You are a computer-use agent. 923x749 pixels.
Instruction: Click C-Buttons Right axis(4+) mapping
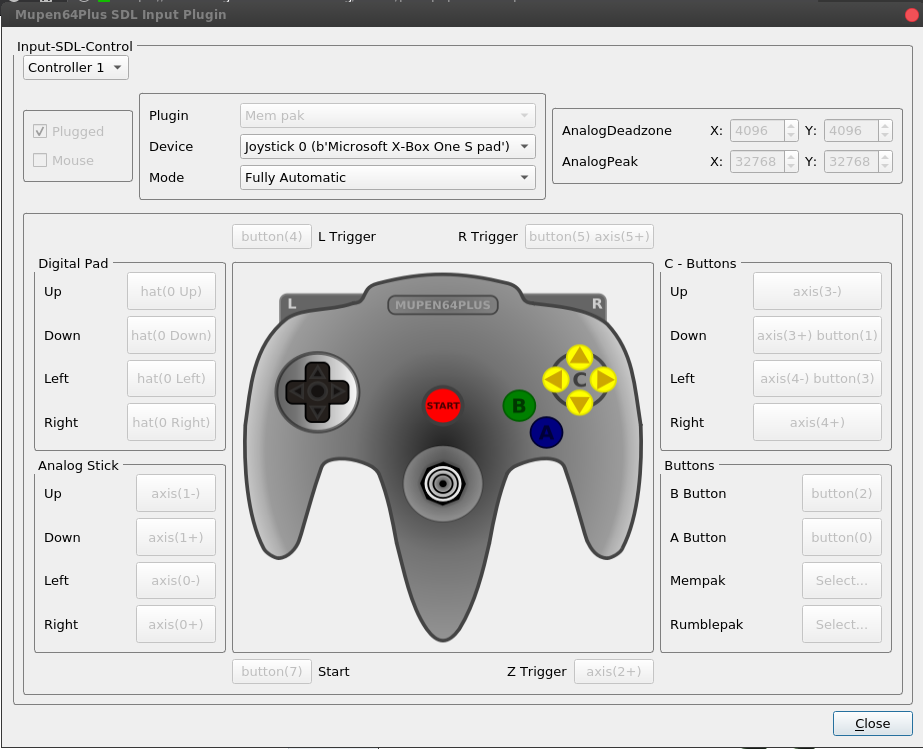pyautogui.click(x=817, y=422)
